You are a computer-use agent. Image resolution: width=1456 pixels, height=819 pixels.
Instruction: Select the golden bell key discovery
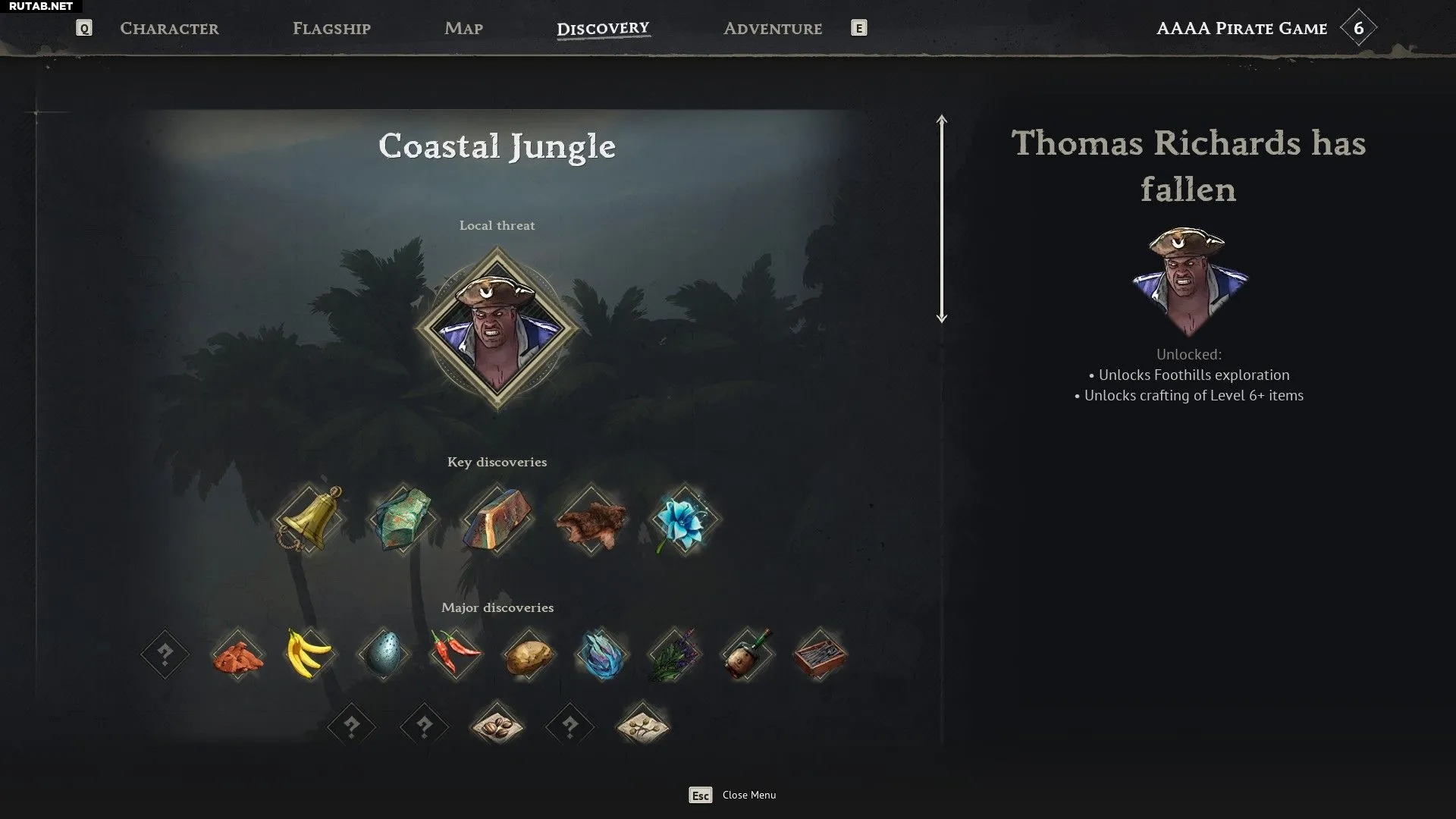tap(309, 520)
